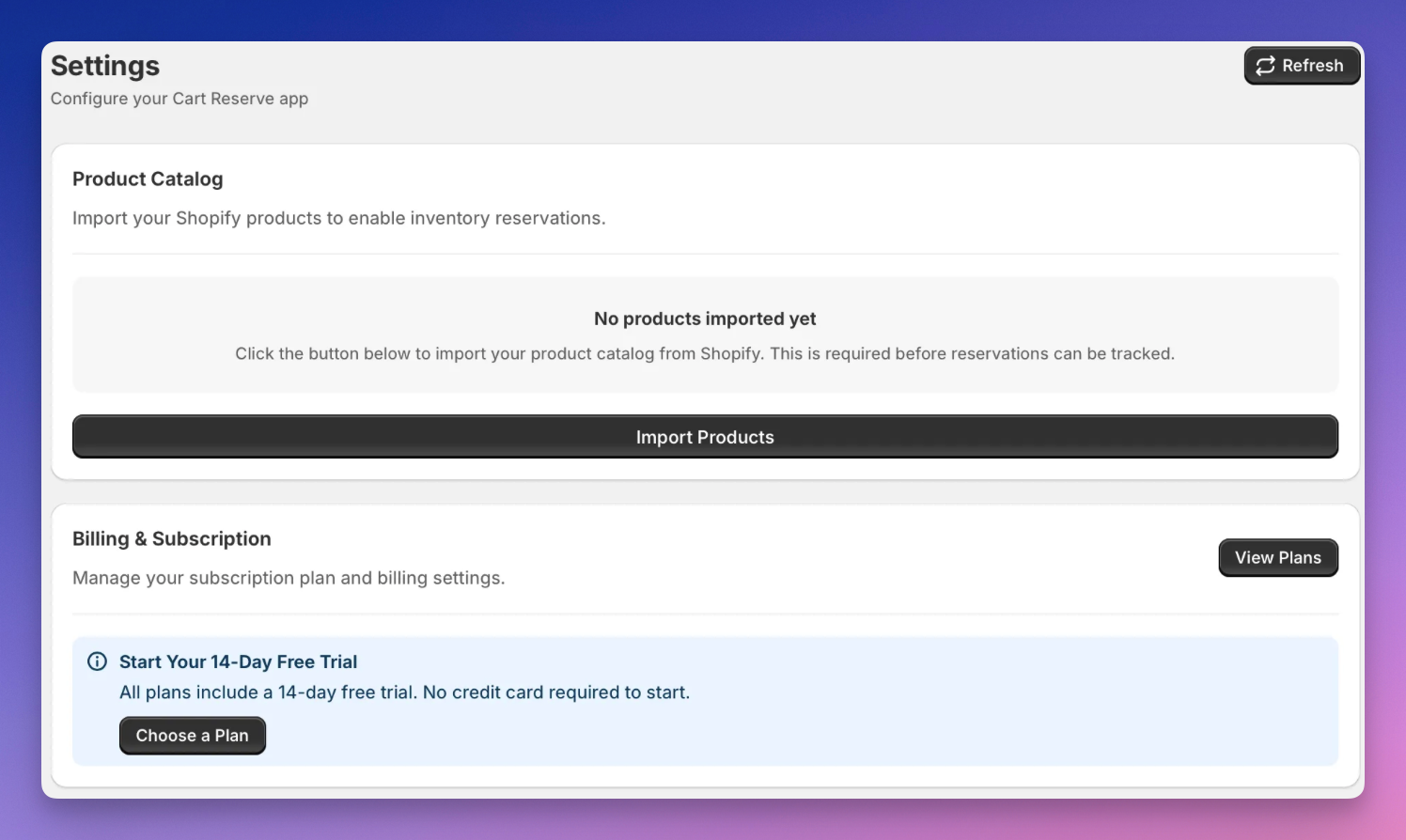Open View Plans in Billing section
The width and height of the screenshot is (1406, 840).
click(x=1277, y=558)
